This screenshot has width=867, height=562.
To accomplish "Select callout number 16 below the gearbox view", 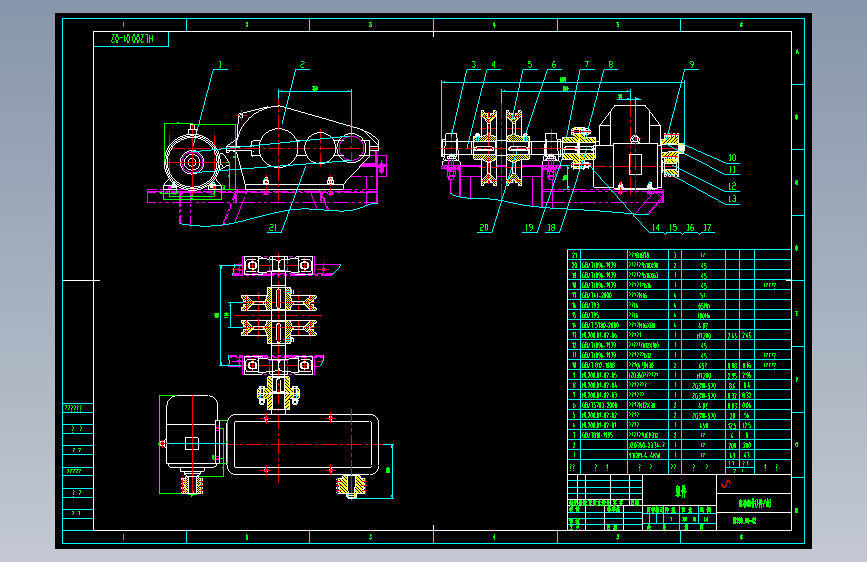I will coord(690,227).
